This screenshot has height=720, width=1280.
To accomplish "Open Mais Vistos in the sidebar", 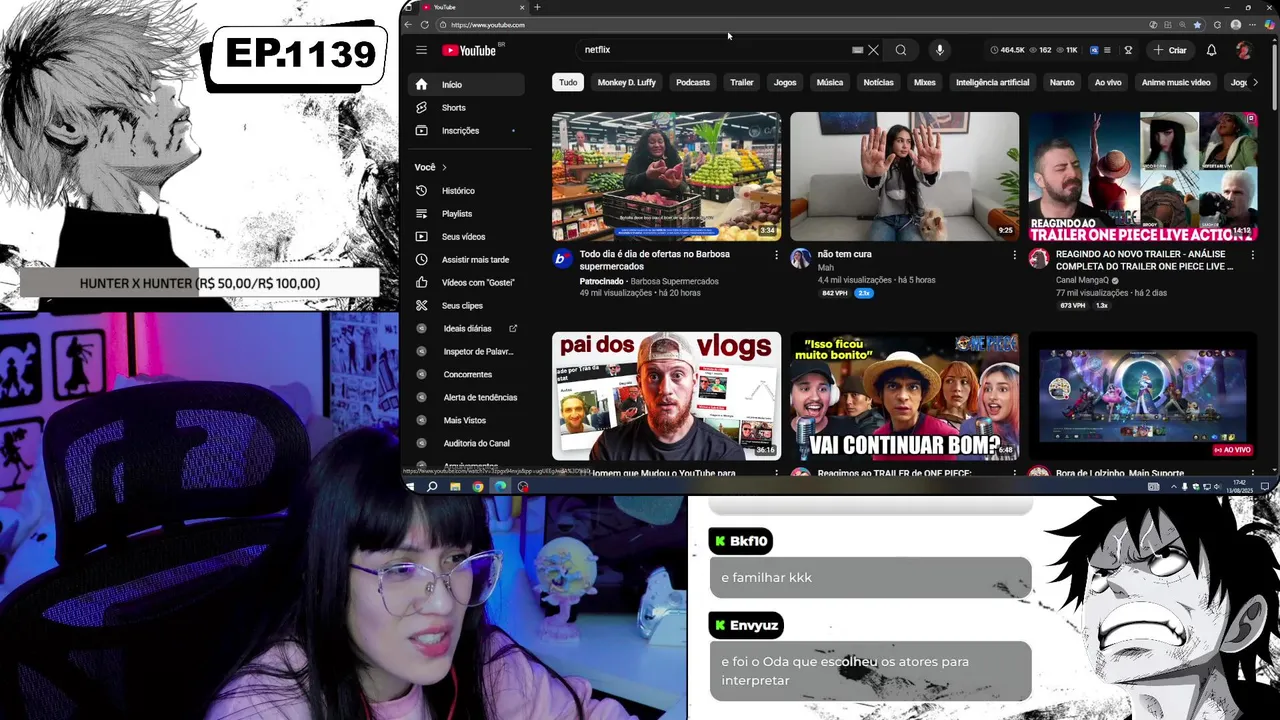I will click(468, 421).
